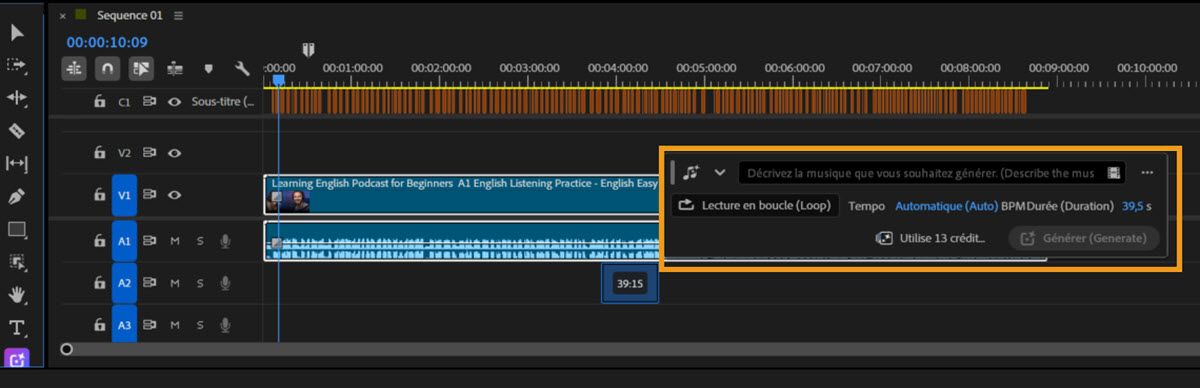Target track V1 source patch
1200x388 pixels.
[124, 196]
